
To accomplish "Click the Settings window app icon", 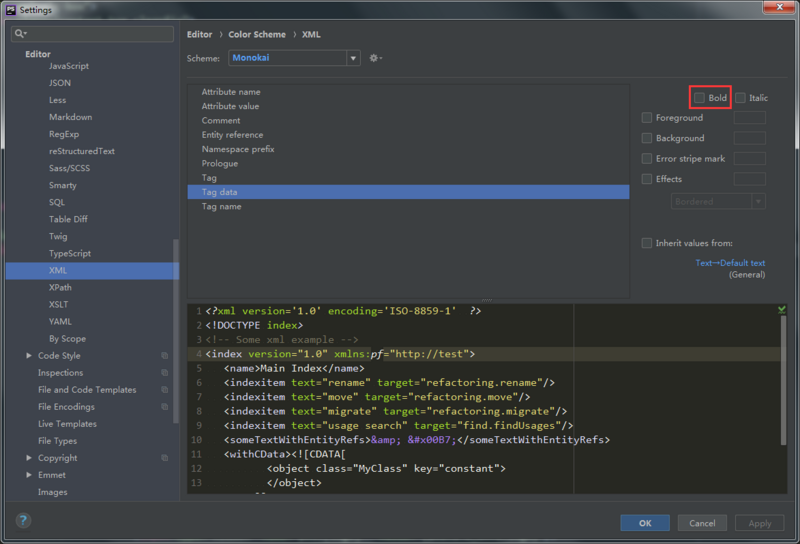I will pyautogui.click(x=11, y=10).
